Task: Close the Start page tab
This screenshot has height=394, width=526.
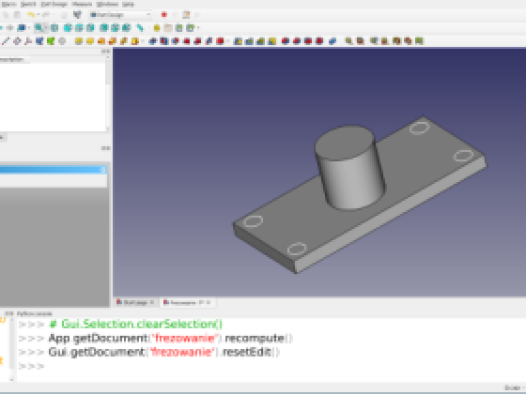Action: (x=152, y=302)
